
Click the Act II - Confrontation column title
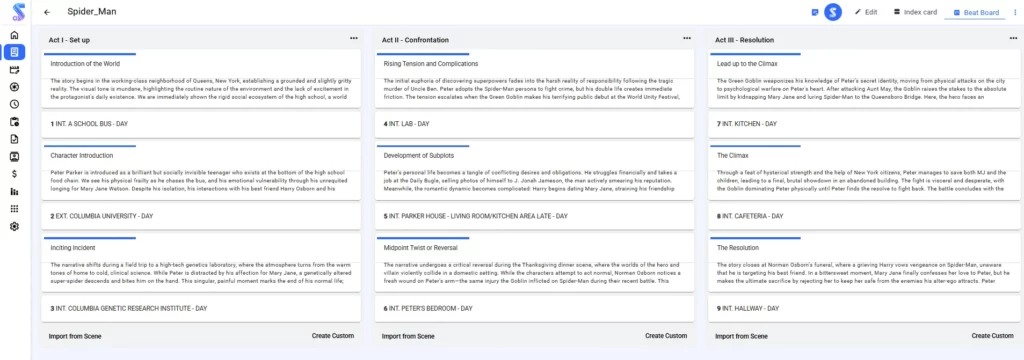[x=415, y=40]
